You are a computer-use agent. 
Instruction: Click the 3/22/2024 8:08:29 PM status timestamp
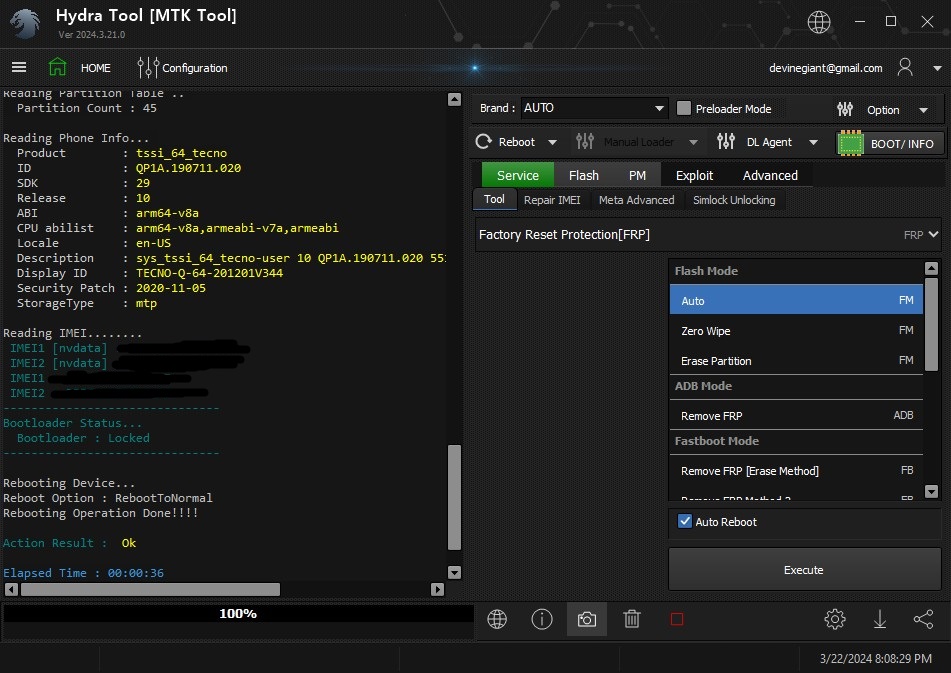coord(876,658)
